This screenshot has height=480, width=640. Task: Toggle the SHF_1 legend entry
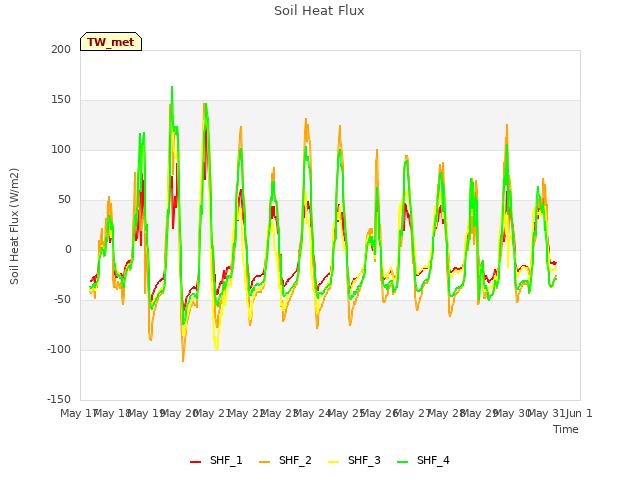point(216,460)
